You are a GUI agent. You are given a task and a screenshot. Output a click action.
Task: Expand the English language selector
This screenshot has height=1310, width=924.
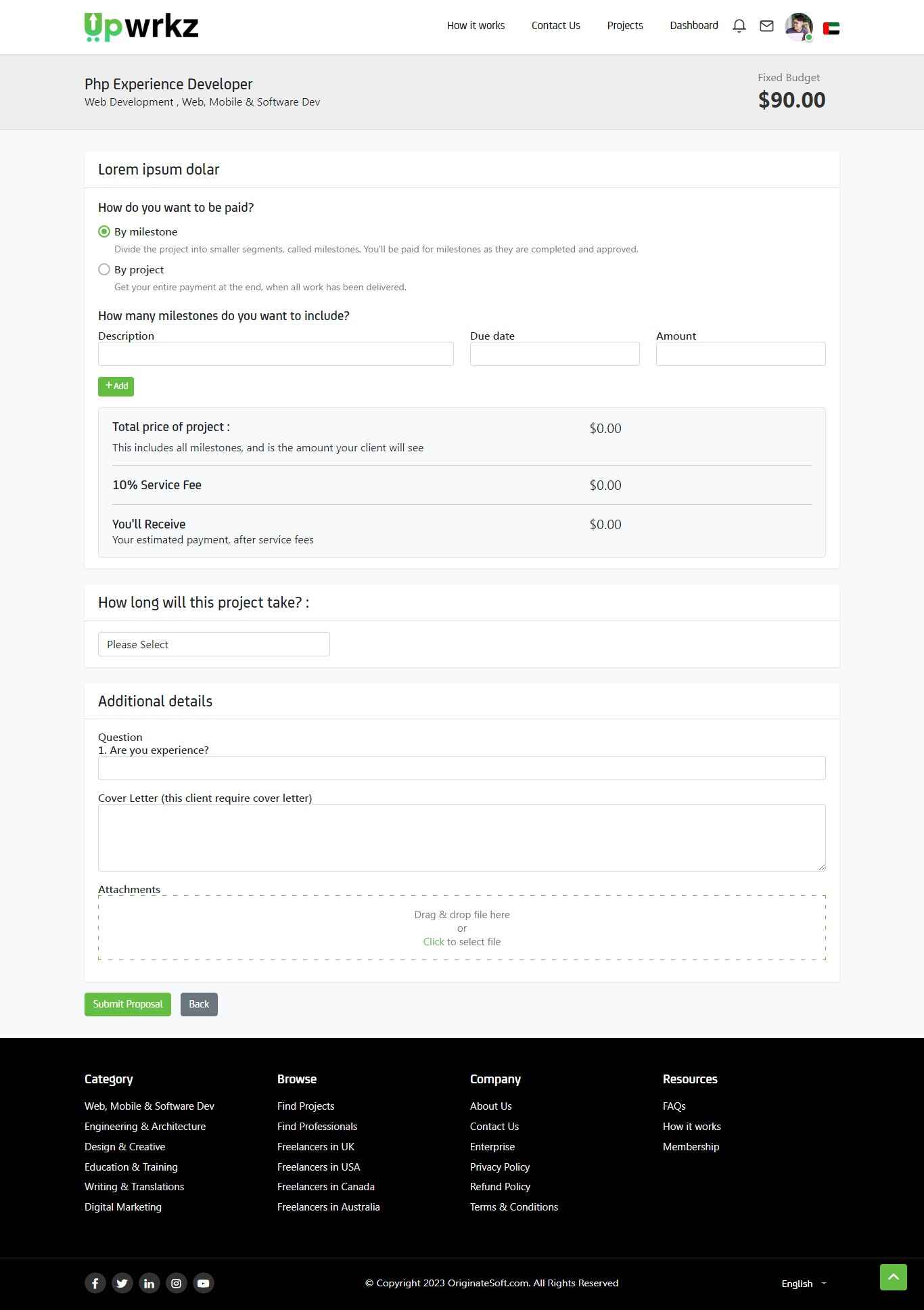804,1284
